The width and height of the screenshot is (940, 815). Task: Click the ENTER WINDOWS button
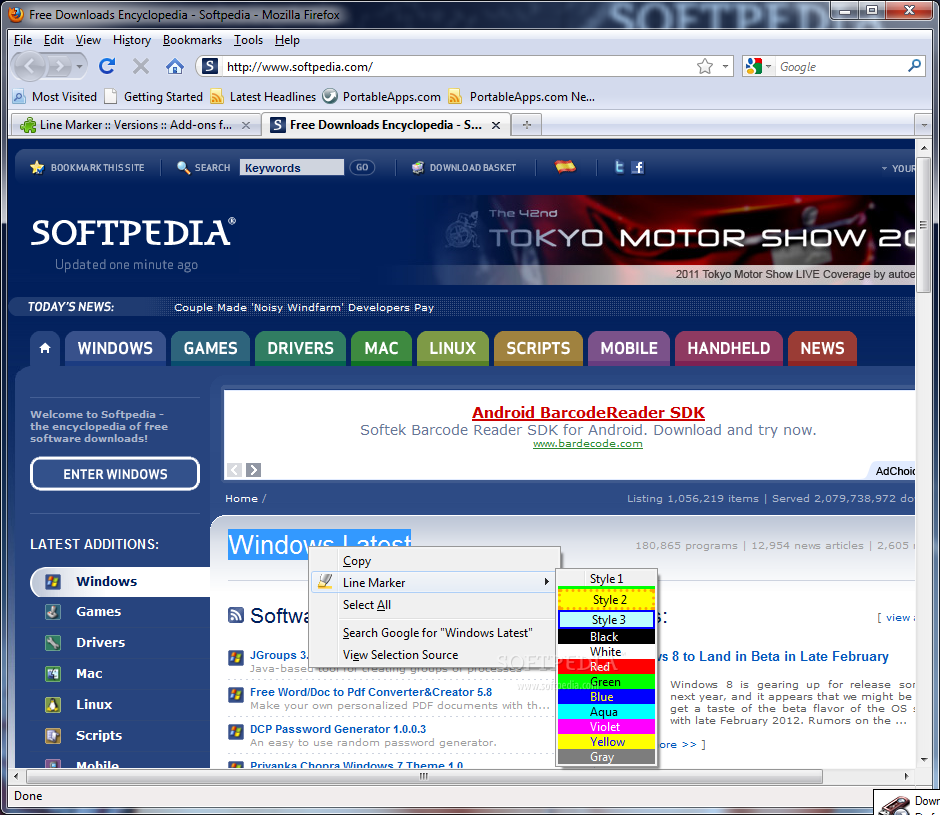115,474
